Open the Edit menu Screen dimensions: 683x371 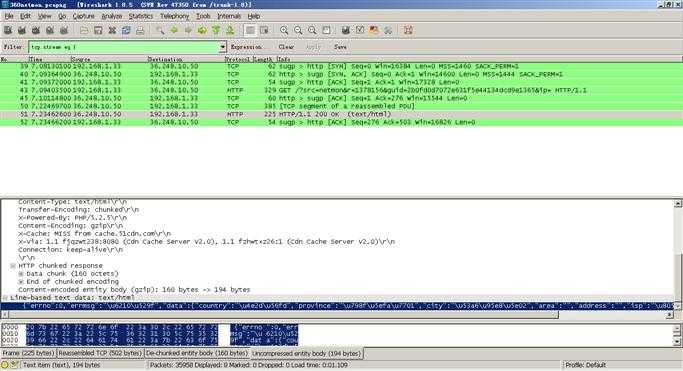pyautogui.click(x=26, y=16)
